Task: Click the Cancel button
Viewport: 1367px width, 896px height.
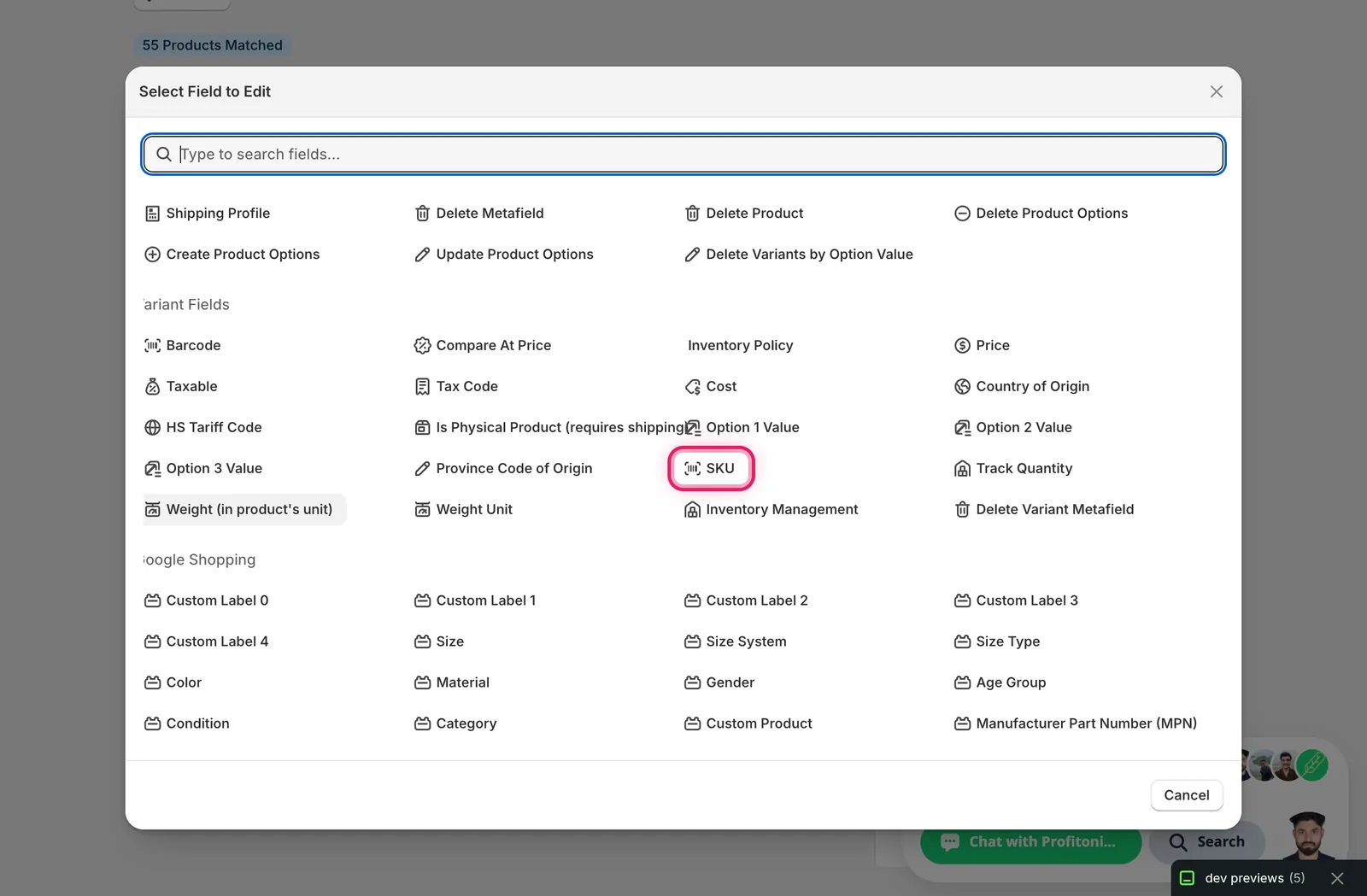Action: 1187,795
